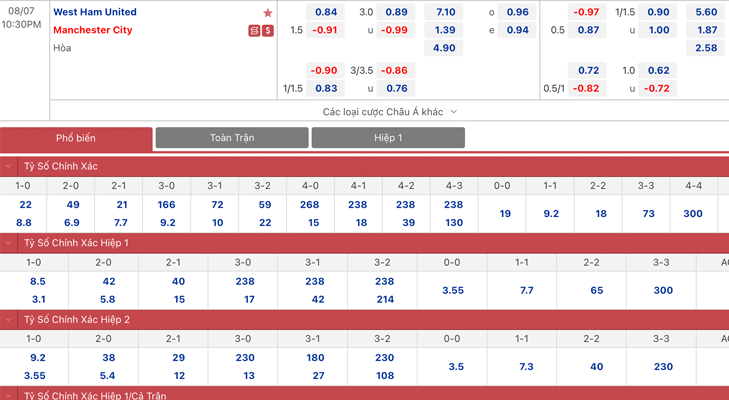Bet second-half 2-2 at 40

596,367
